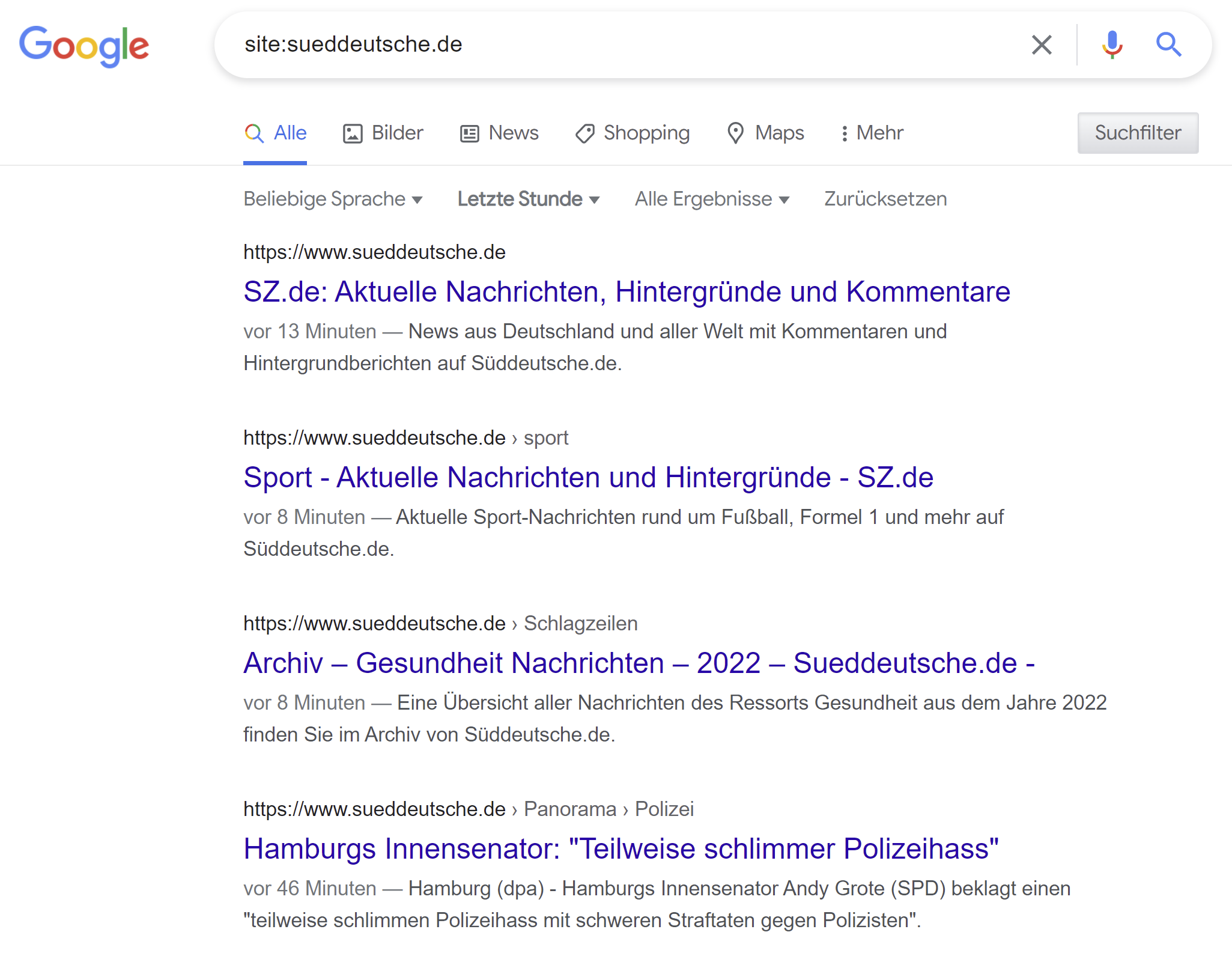Clear the search query using the X icon

click(x=1042, y=44)
